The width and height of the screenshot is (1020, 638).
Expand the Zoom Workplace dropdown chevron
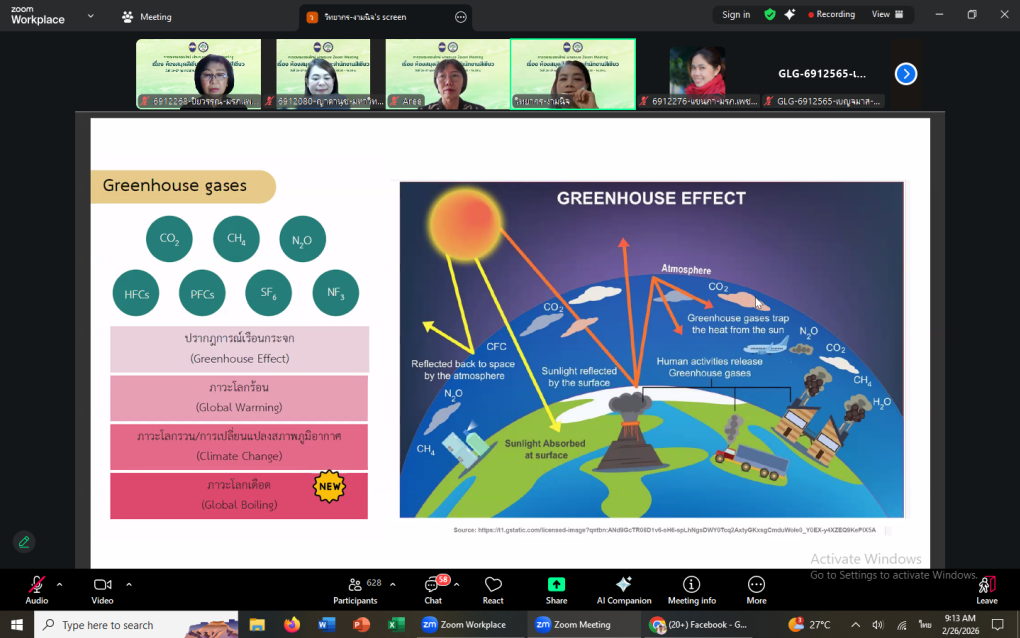(x=91, y=16)
